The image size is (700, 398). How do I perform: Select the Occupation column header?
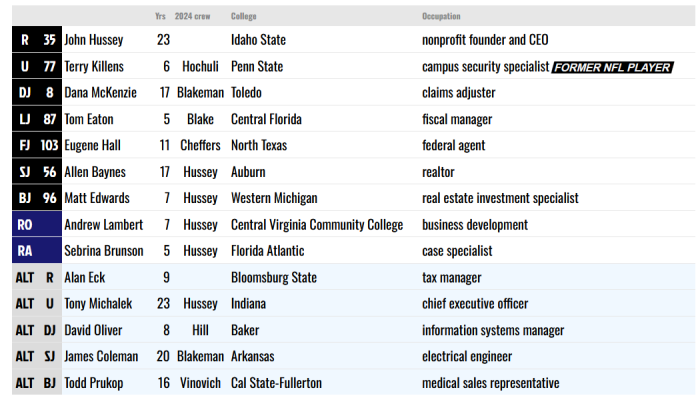point(441,16)
